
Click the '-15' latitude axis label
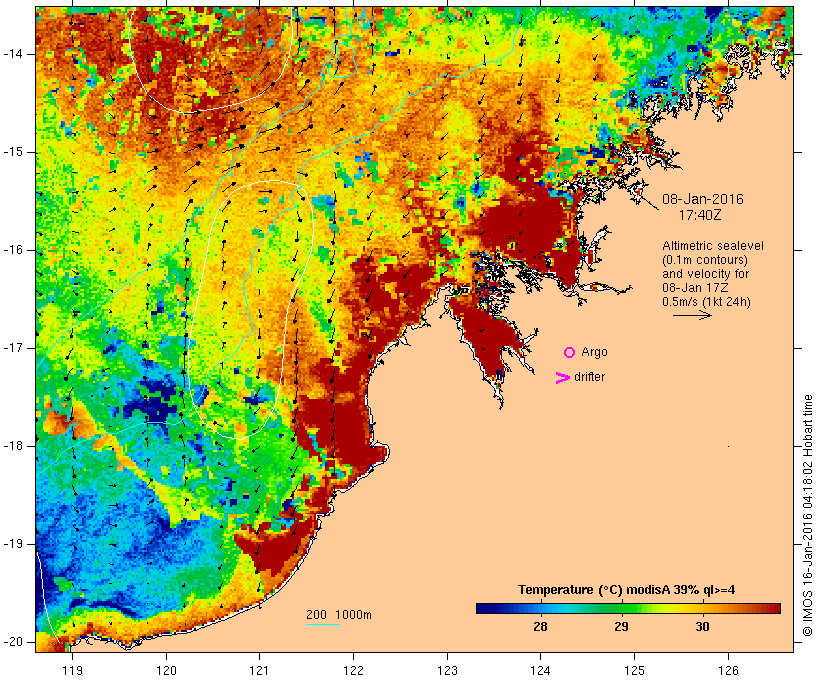tap(12, 152)
